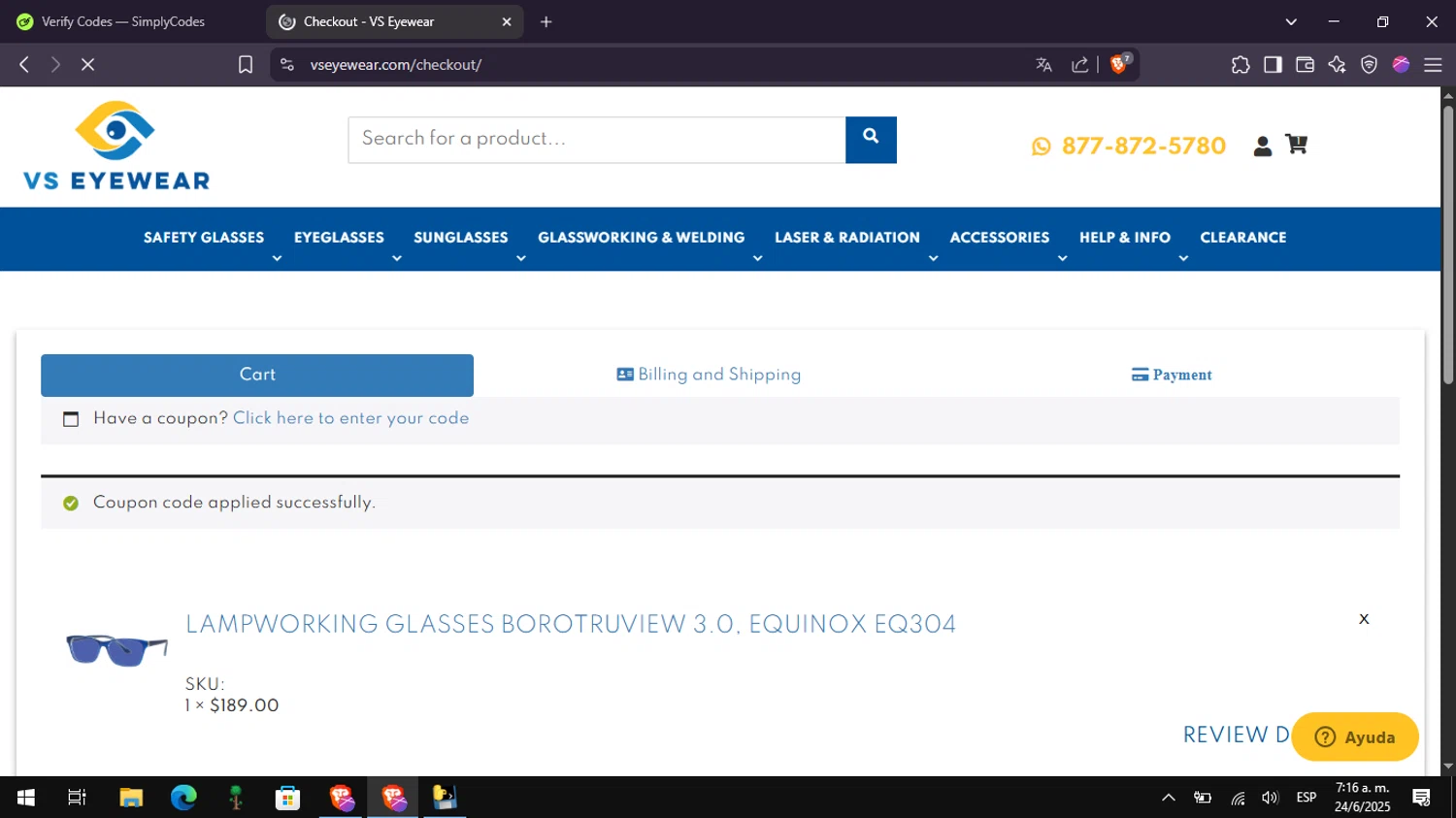Open the Help & Info menu
Viewport: 1456px width, 818px height.
pos(1125,238)
